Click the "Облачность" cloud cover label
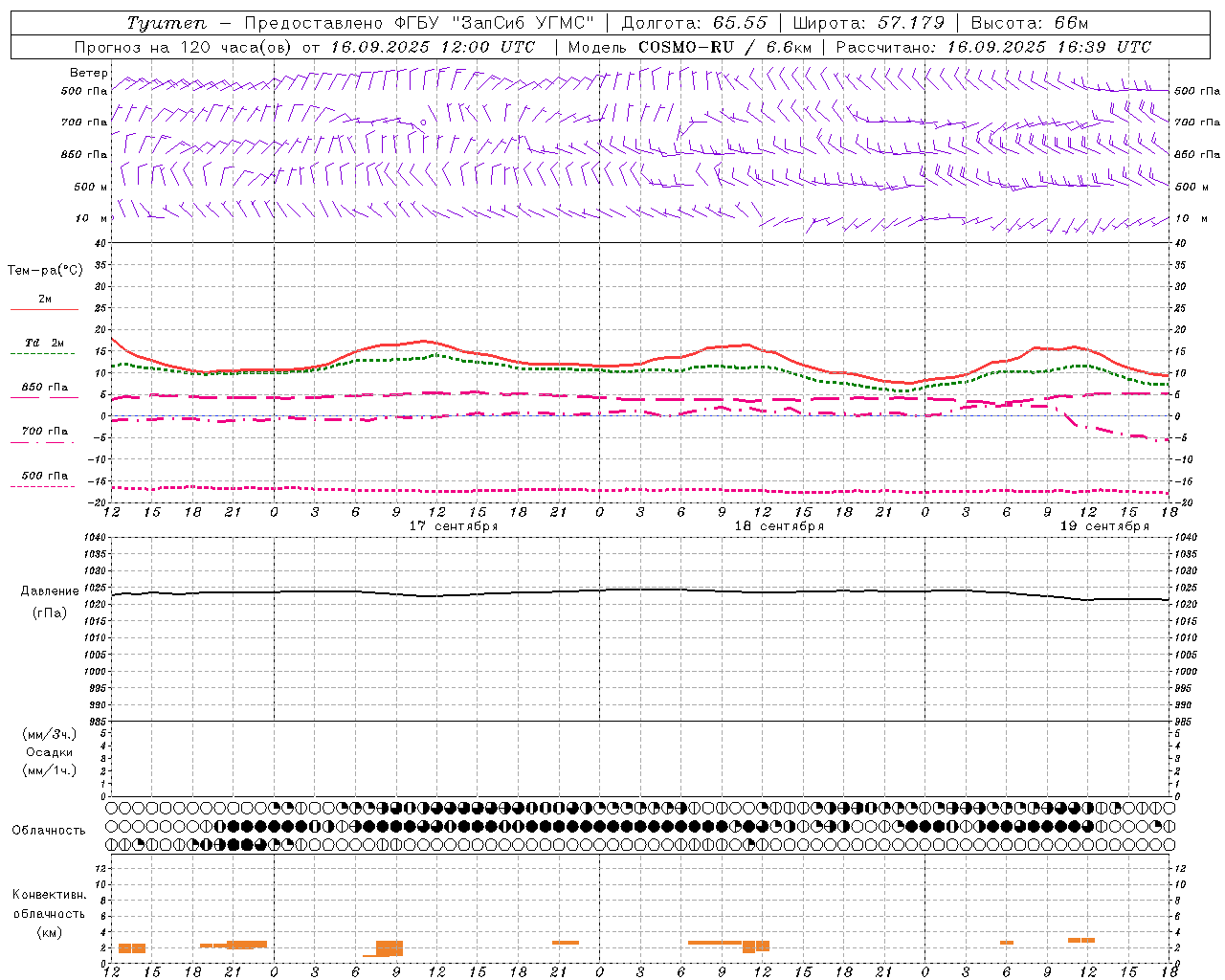 pos(49,831)
